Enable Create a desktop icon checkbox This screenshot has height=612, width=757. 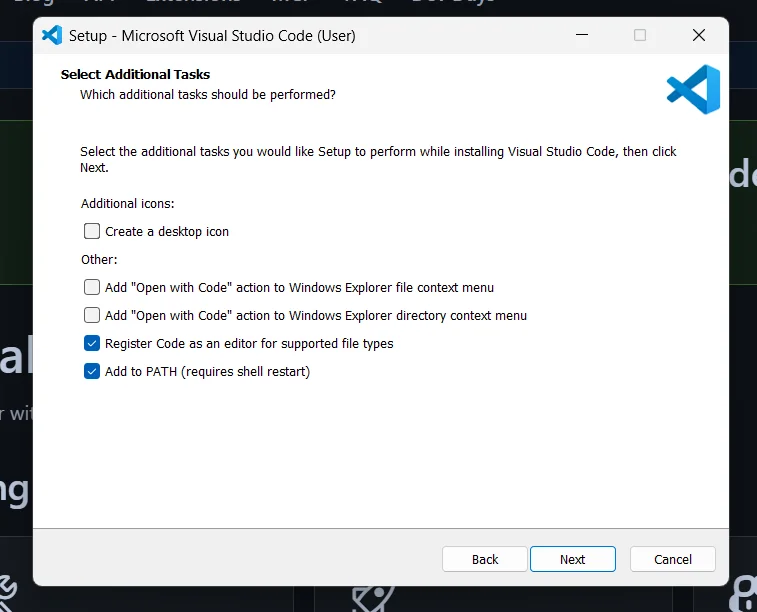pos(92,231)
